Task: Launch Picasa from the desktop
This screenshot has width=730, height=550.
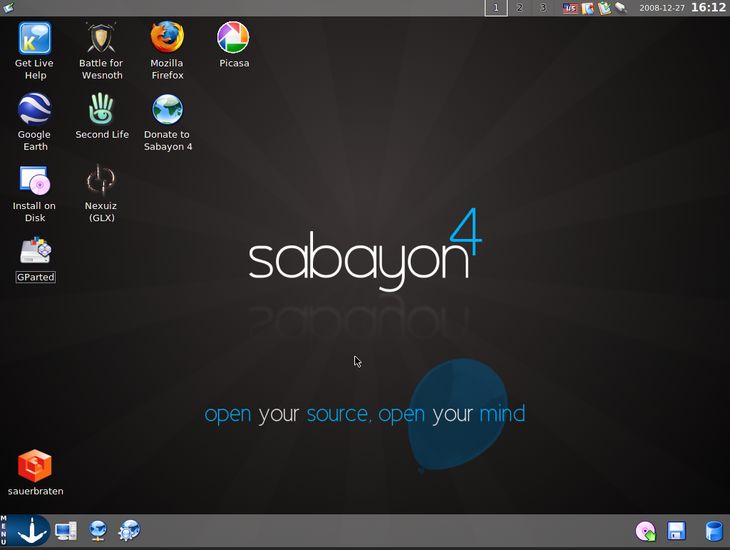Action: pyautogui.click(x=233, y=37)
